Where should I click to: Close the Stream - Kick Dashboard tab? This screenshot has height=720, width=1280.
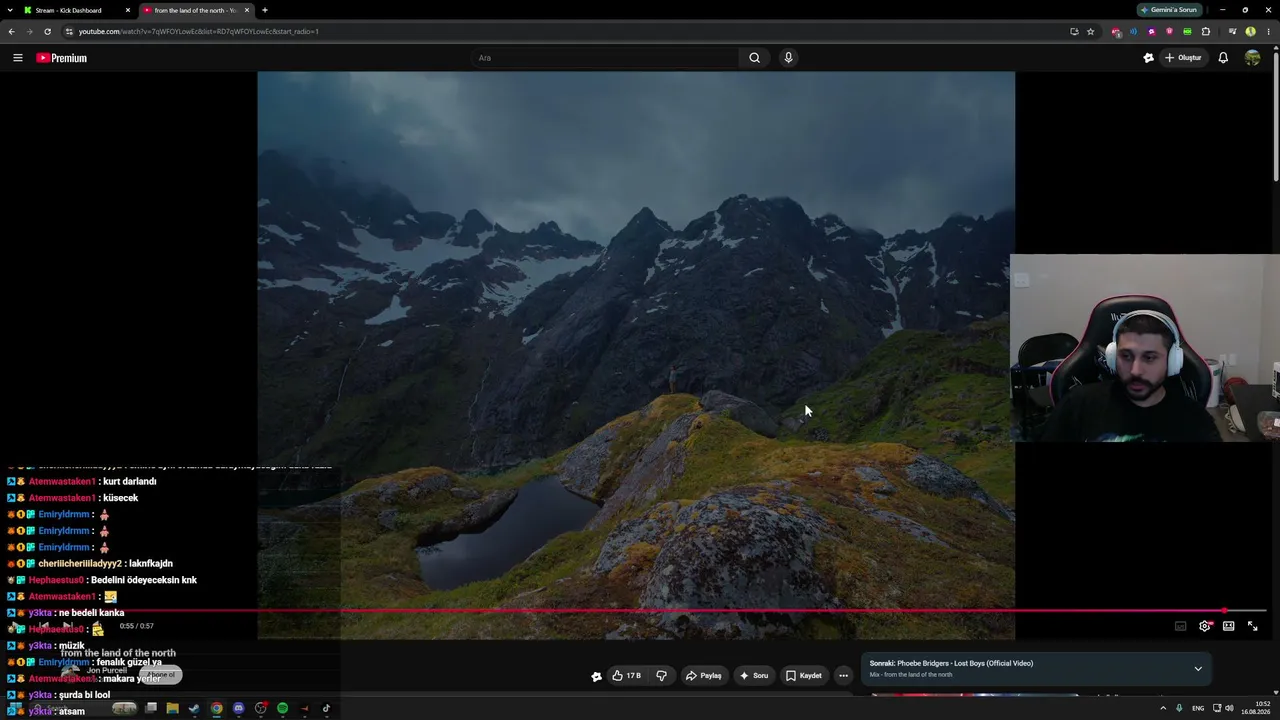pyautogui.click(x=127, y=10)
